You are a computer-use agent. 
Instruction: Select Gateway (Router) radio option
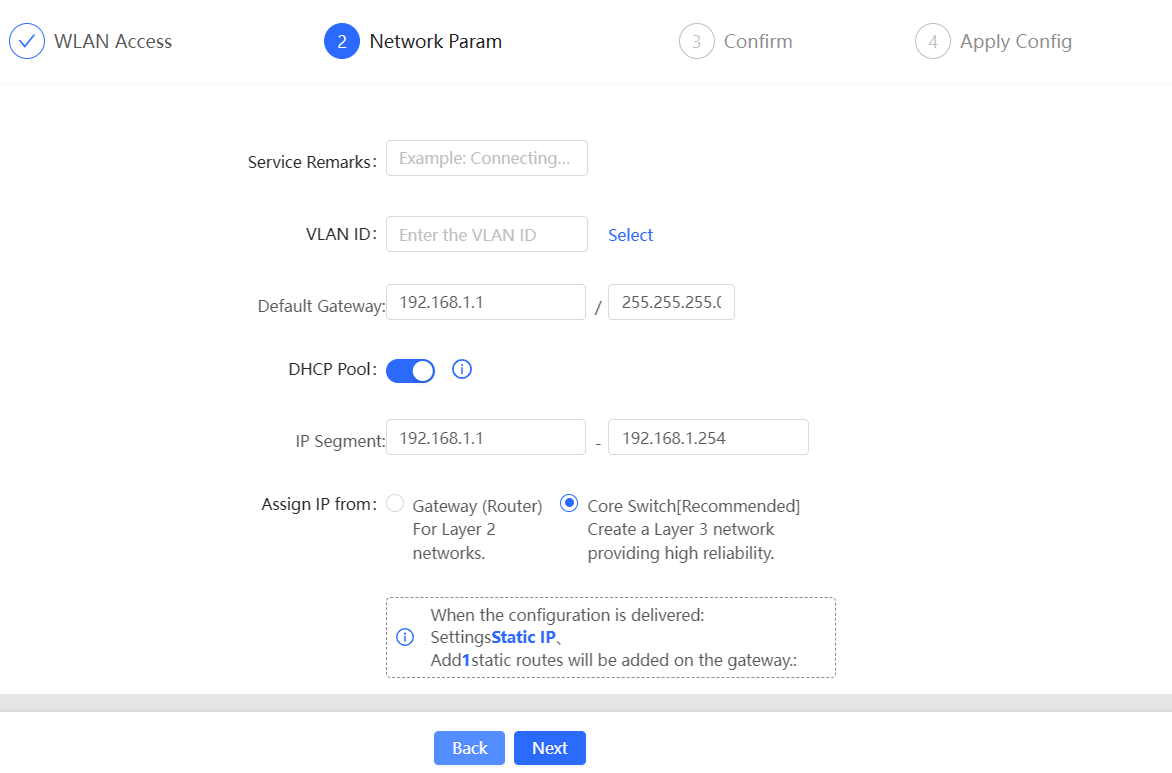395,504
